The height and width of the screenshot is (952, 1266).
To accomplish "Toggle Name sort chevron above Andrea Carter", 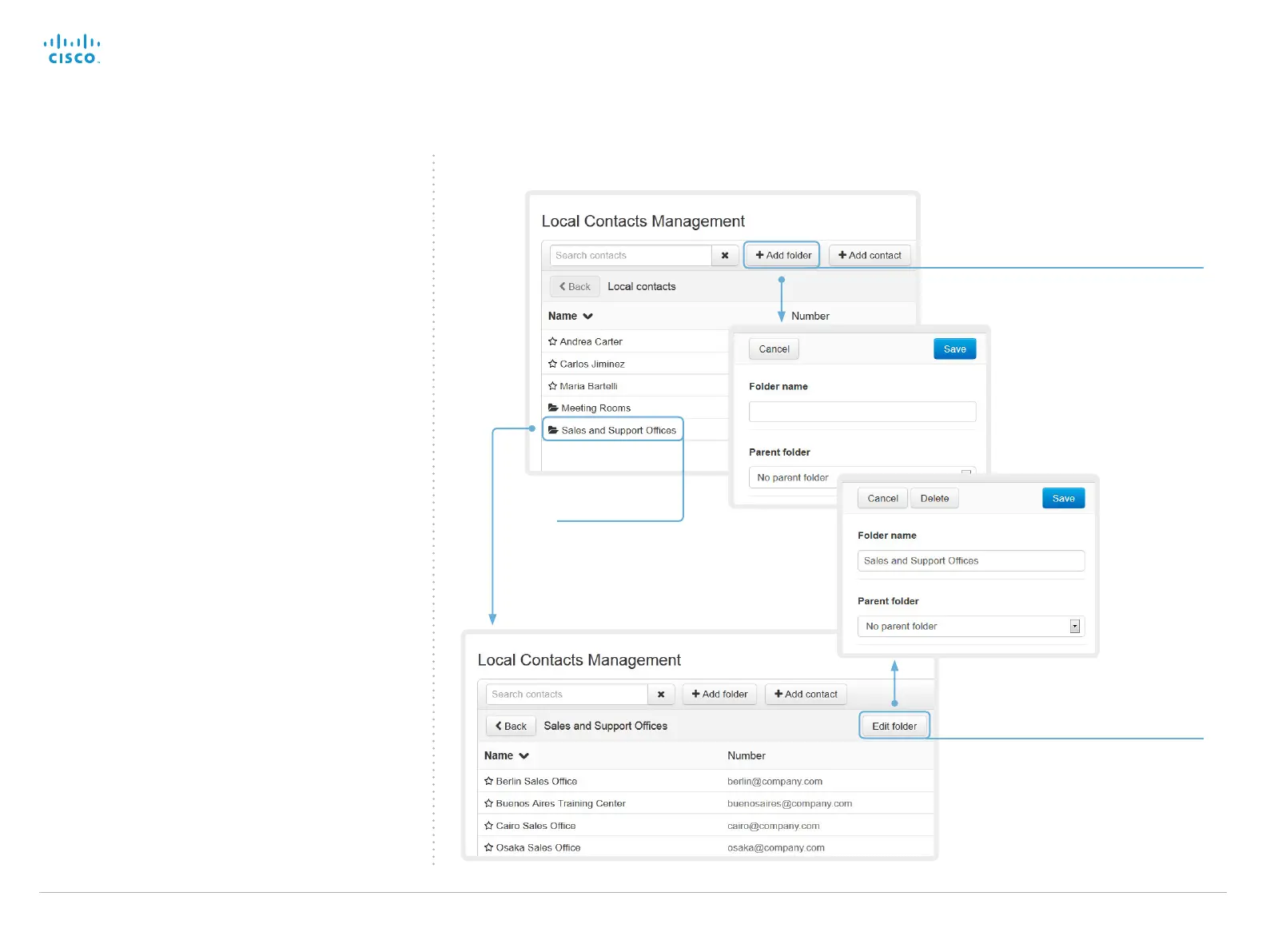I will 587,317.
